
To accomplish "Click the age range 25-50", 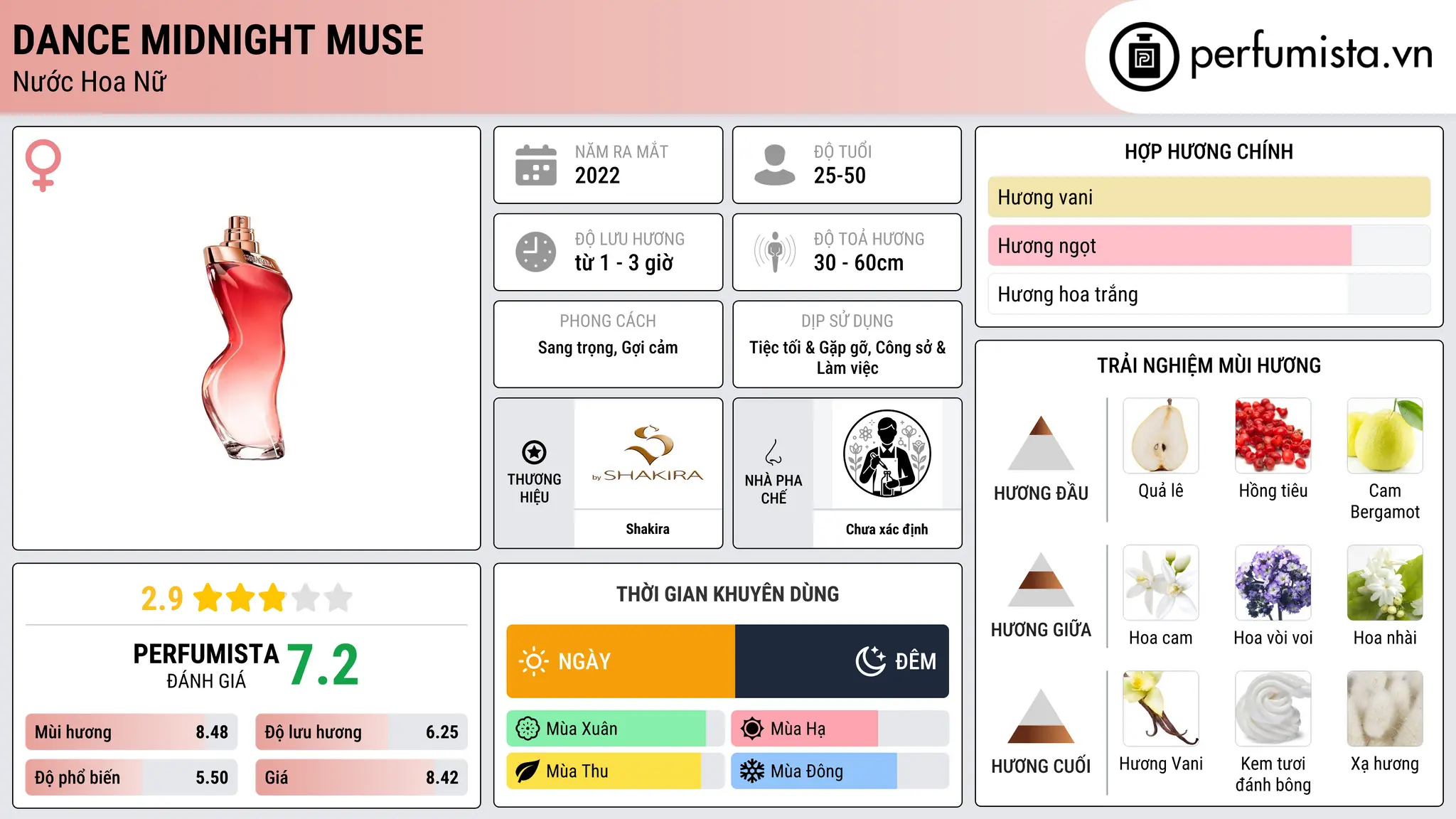I will coord(840,176).
